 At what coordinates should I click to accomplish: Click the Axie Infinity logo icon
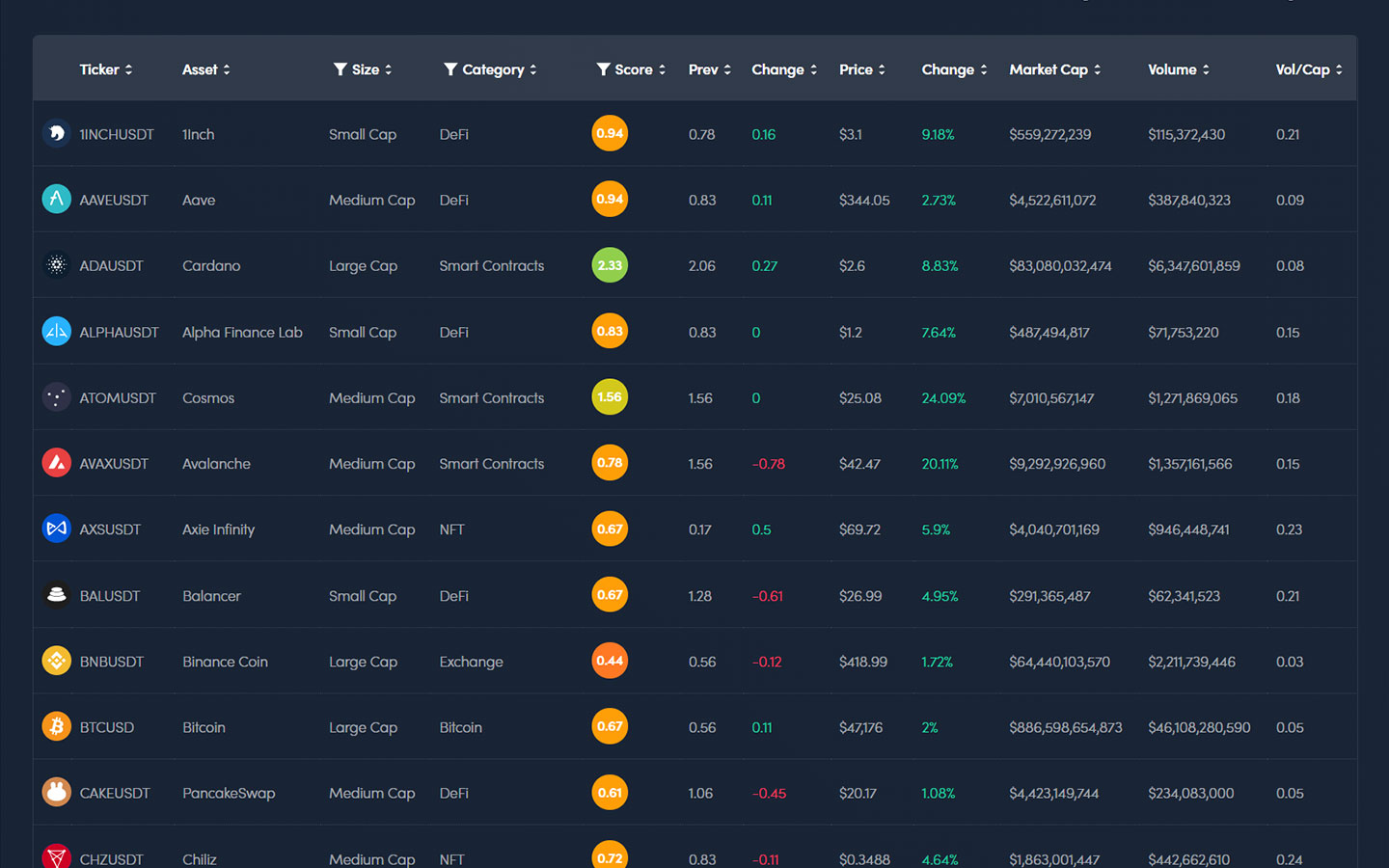[x=56, y=529]
